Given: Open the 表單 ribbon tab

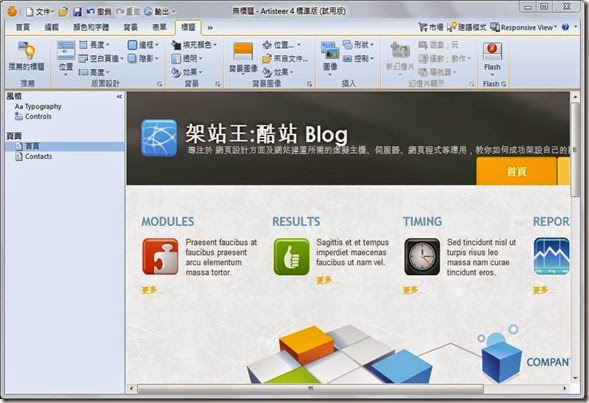Looking at the screenshot, I should click(159, 27).
